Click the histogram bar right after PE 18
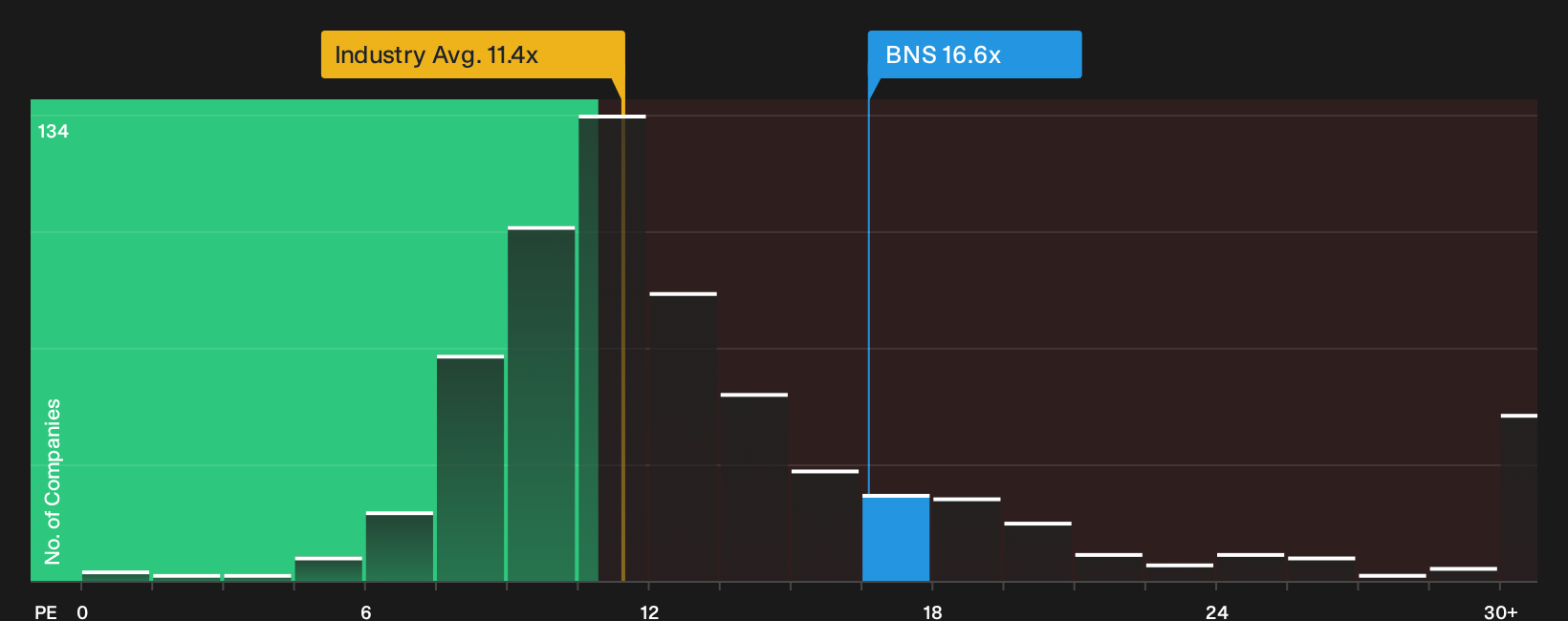The height and width of the screenshot is (621, 1568). pos(967,540)
